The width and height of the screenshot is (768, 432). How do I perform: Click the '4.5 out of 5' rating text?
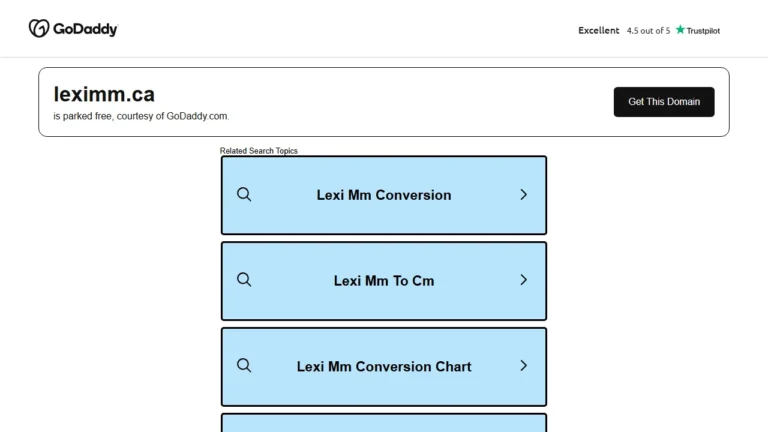pos(648,31)
